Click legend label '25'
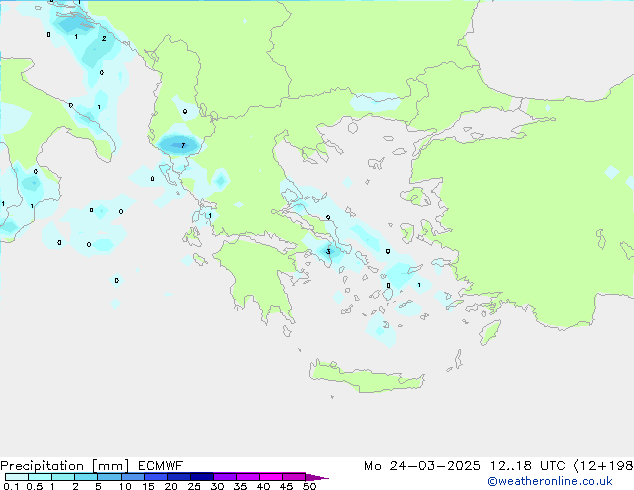The height and width of the screenshot is (490, 634). [194, 486]
